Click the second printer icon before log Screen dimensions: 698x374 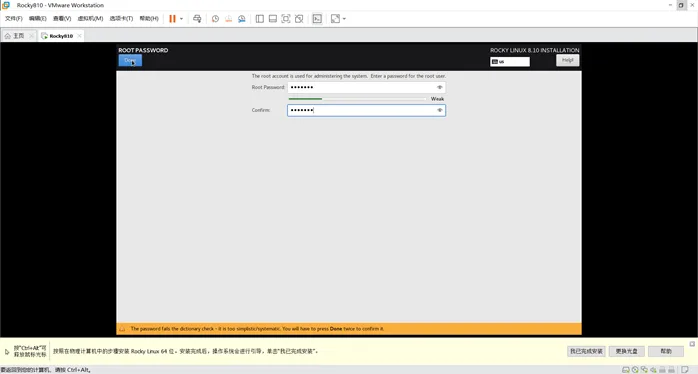(x=671, y=370)
